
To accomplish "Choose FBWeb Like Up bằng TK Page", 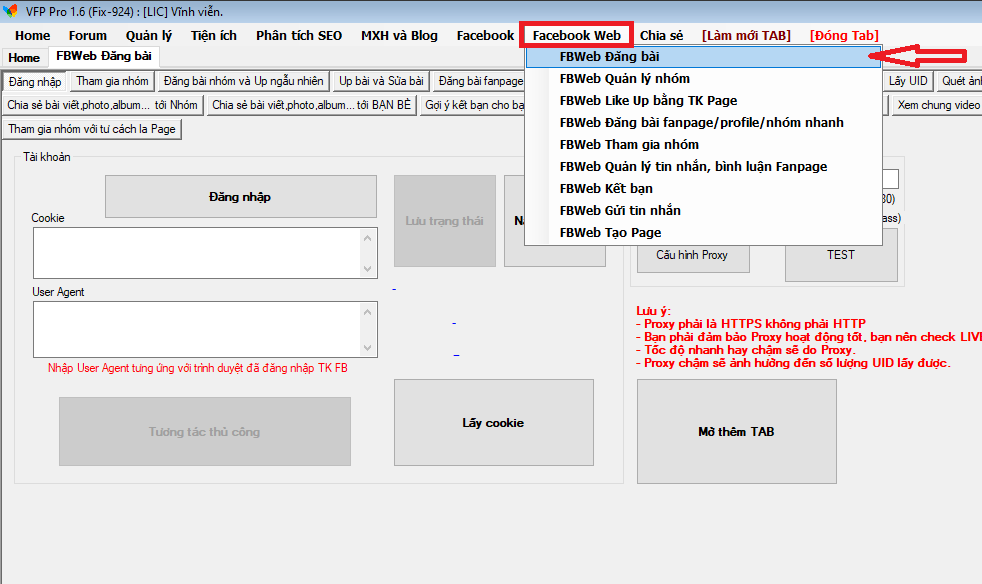I will 648,101.
